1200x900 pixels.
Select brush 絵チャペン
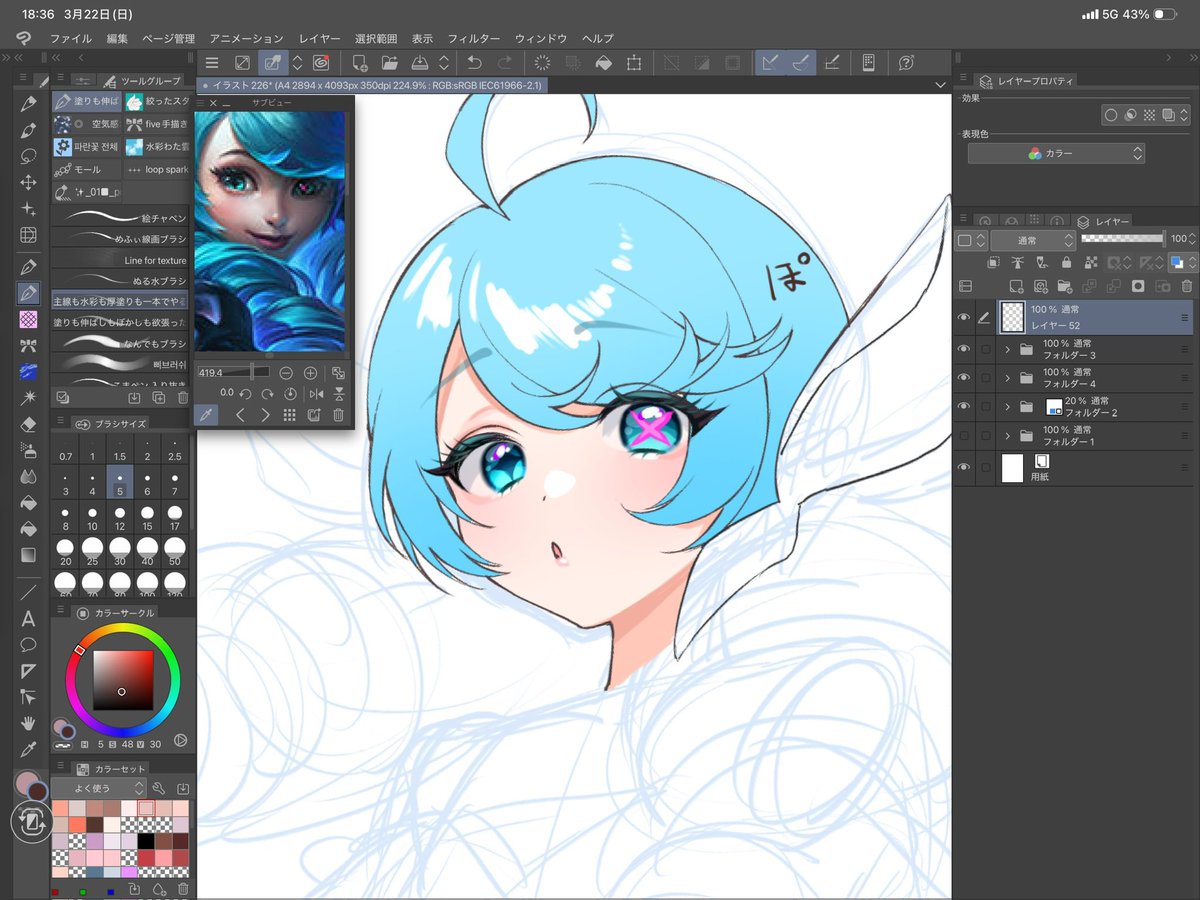point(120,216)
